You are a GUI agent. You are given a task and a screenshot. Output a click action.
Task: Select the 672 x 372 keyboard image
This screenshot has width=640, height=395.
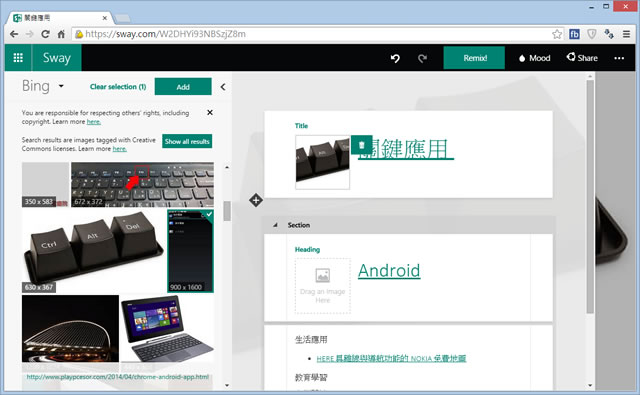[x=142, y=184]
